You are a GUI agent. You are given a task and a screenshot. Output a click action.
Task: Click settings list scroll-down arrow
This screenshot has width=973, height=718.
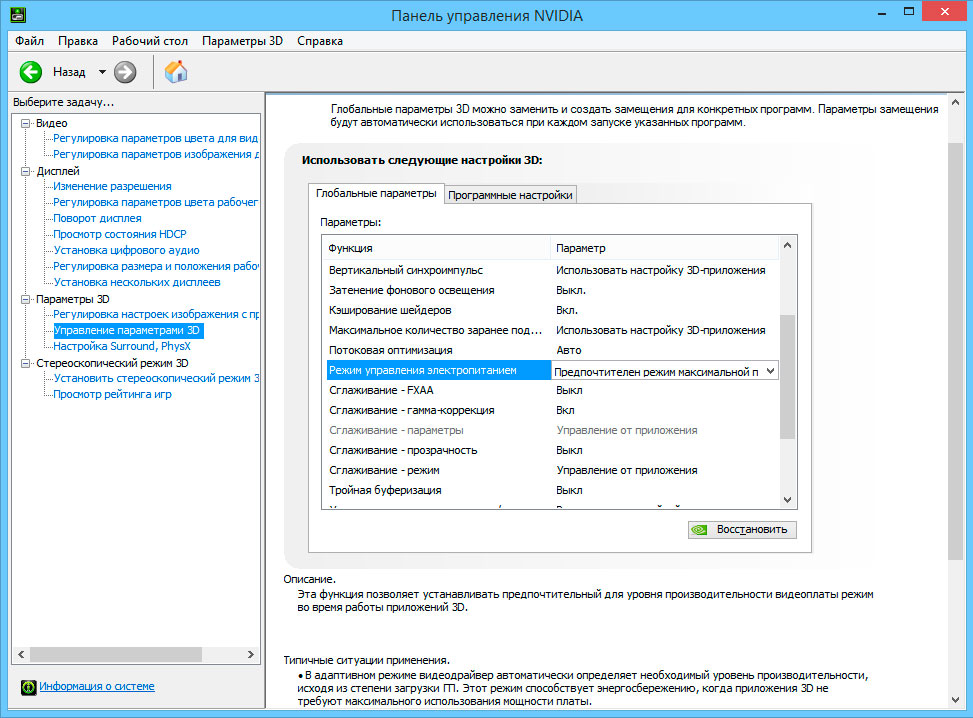787,500
